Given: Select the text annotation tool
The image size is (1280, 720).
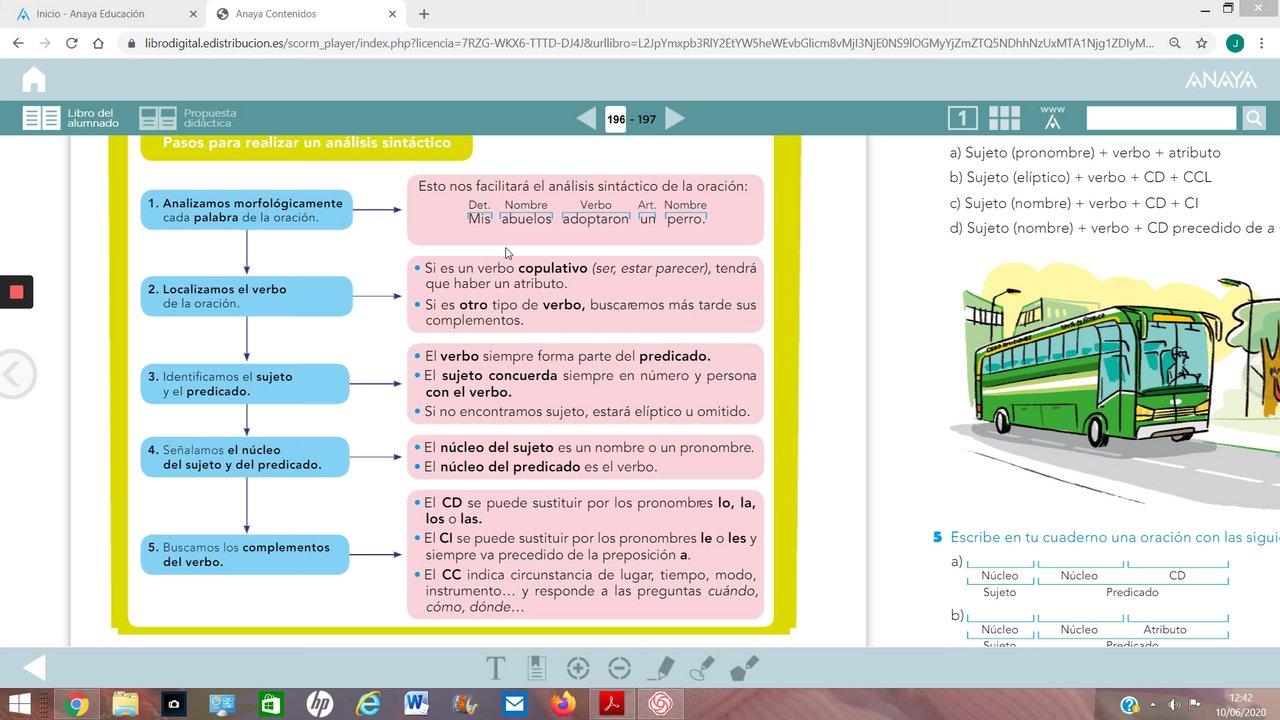Looking at the screenshot, I should [495, 668].
